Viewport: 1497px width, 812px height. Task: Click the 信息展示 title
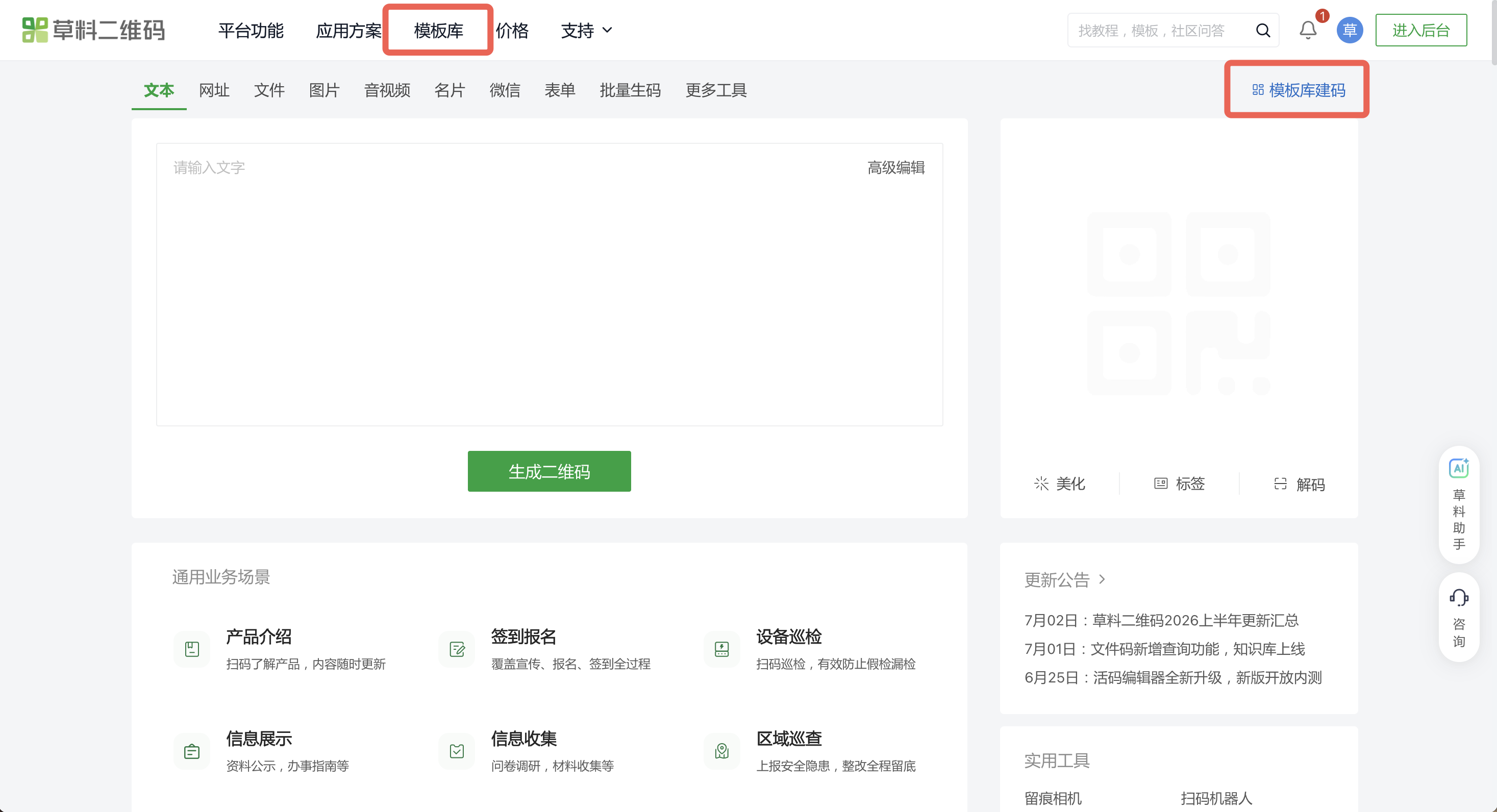259,739
